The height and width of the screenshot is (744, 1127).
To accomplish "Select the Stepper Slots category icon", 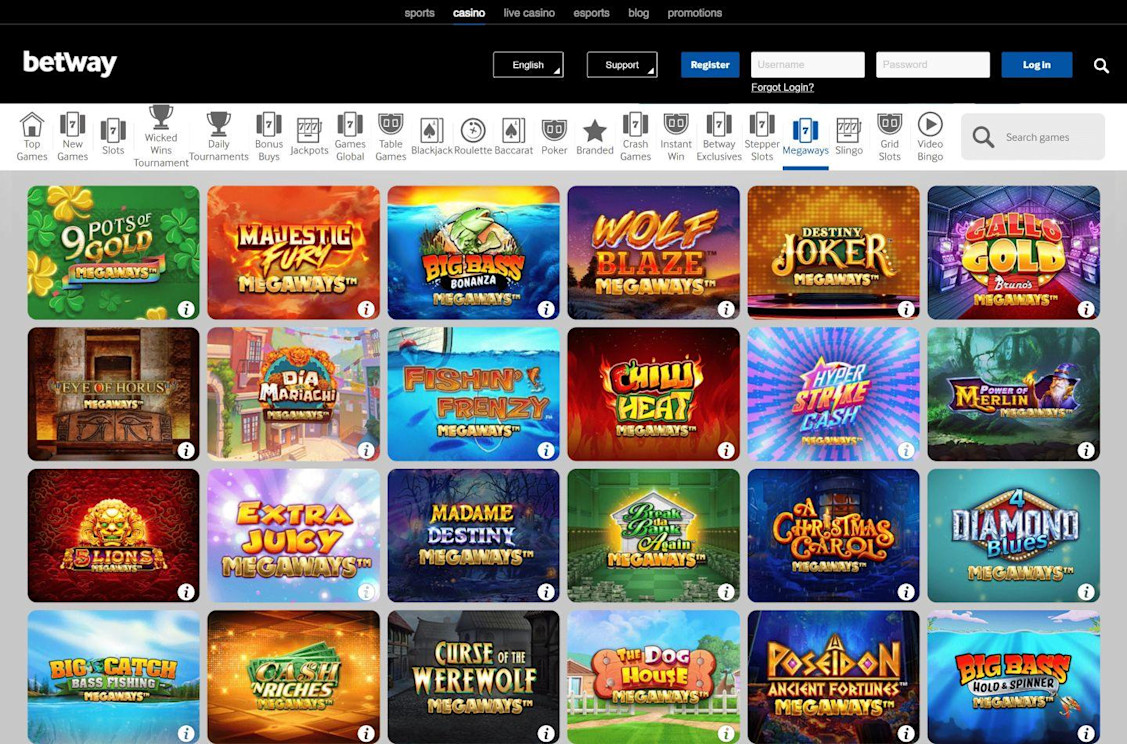I will tap(762, 124).
